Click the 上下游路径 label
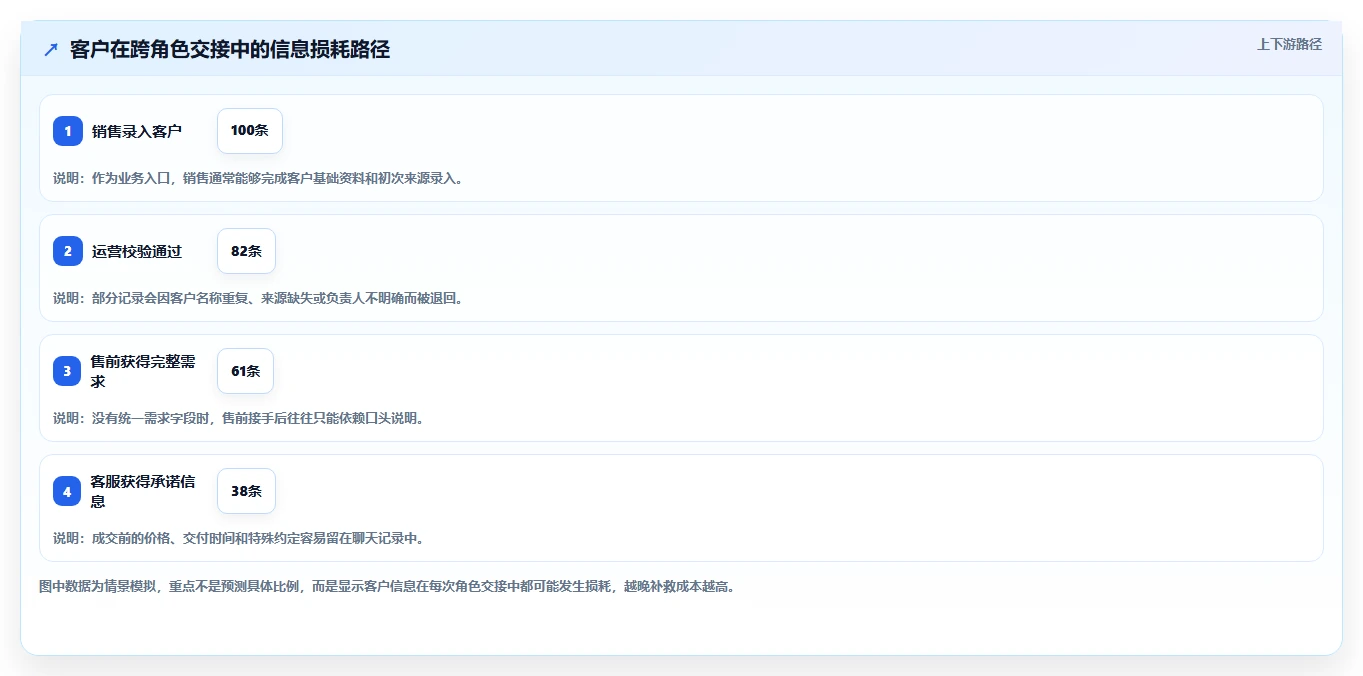 (1289, 44)
